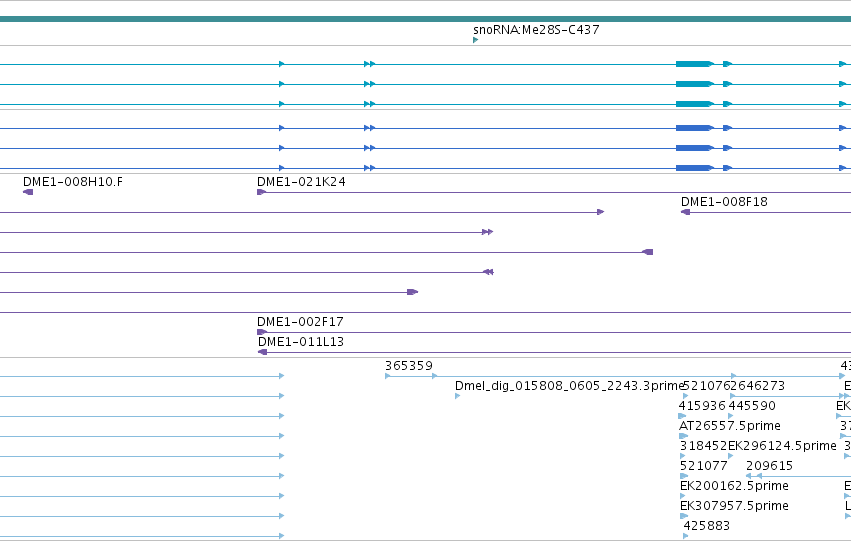Select the purple glyph under DME1-008H10.F
The width and height of the screenshot is (851, 541).
click(28, 192)
